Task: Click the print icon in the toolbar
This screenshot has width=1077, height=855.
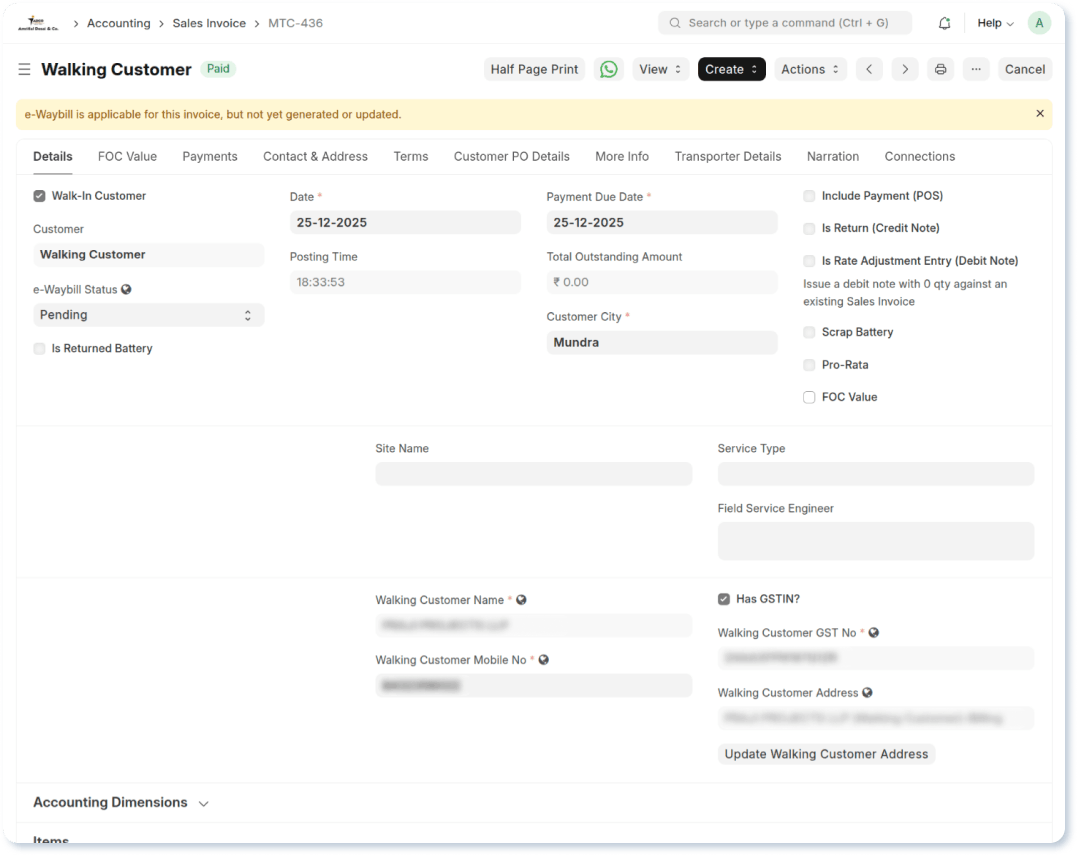Action: click(939, 69)
